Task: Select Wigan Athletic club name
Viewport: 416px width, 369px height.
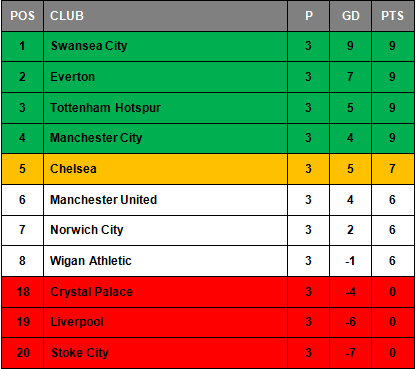Action: [91, 261]
